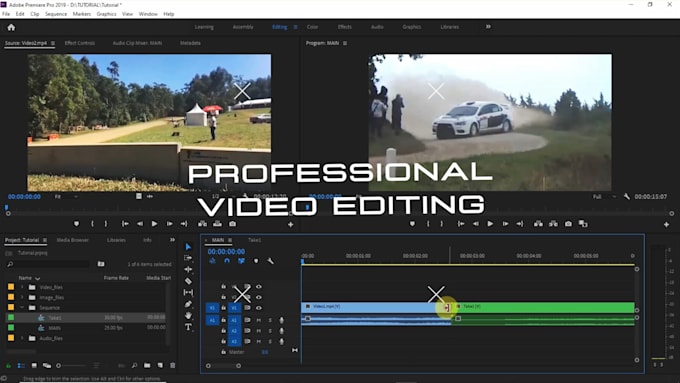This screenshot has width=680, height=383.
Task: Select the Razor tool
Action: point(188,281)
